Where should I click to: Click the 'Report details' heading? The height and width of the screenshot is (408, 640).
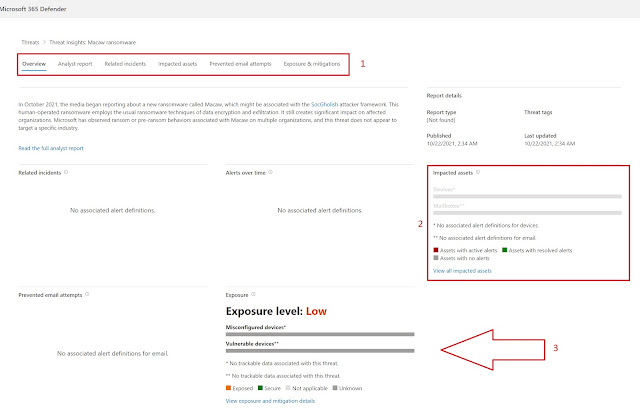coord(444,95)
